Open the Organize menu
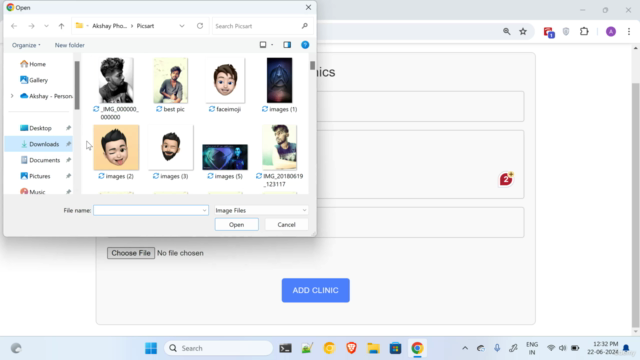Screen dimensions: 640x360 pyautogui.click(x=26, y=45)
